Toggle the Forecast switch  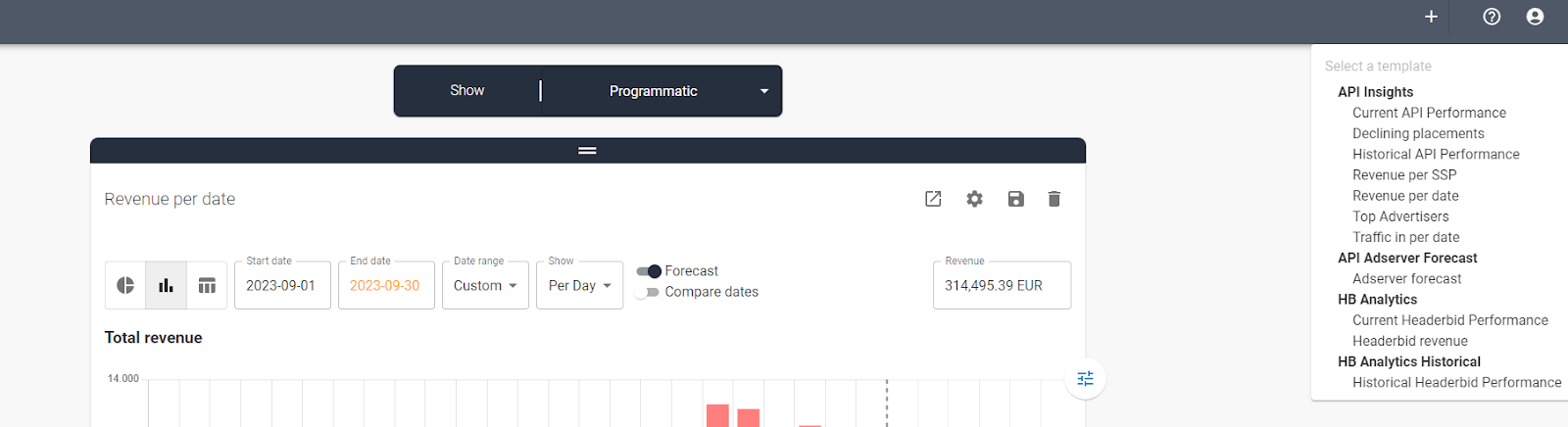click(x=649, y=271)
